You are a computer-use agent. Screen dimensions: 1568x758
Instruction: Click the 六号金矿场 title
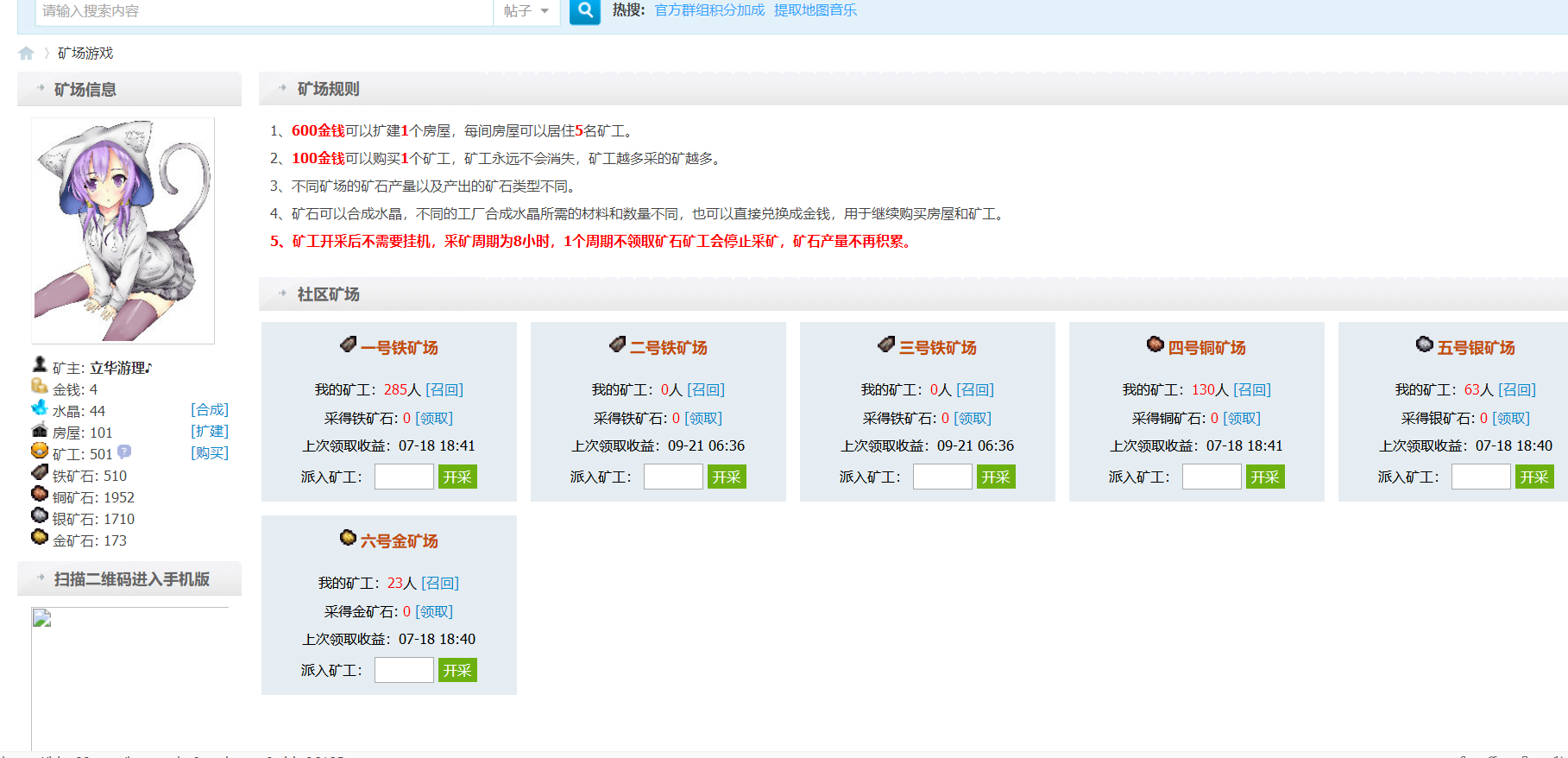(400, 541)
